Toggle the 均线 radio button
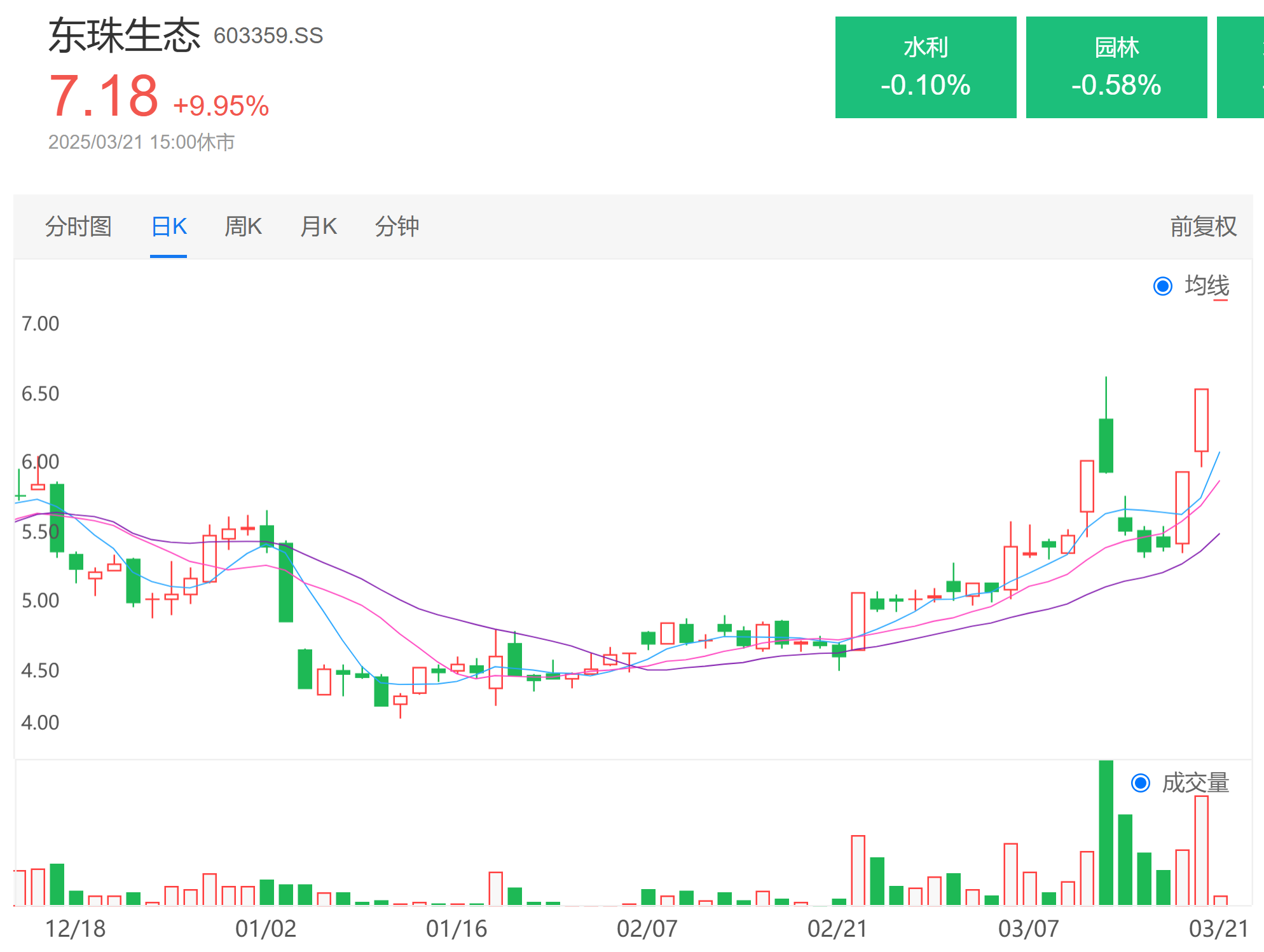This screenshot has width=1264, height=952. click(x=1163, y=286)
